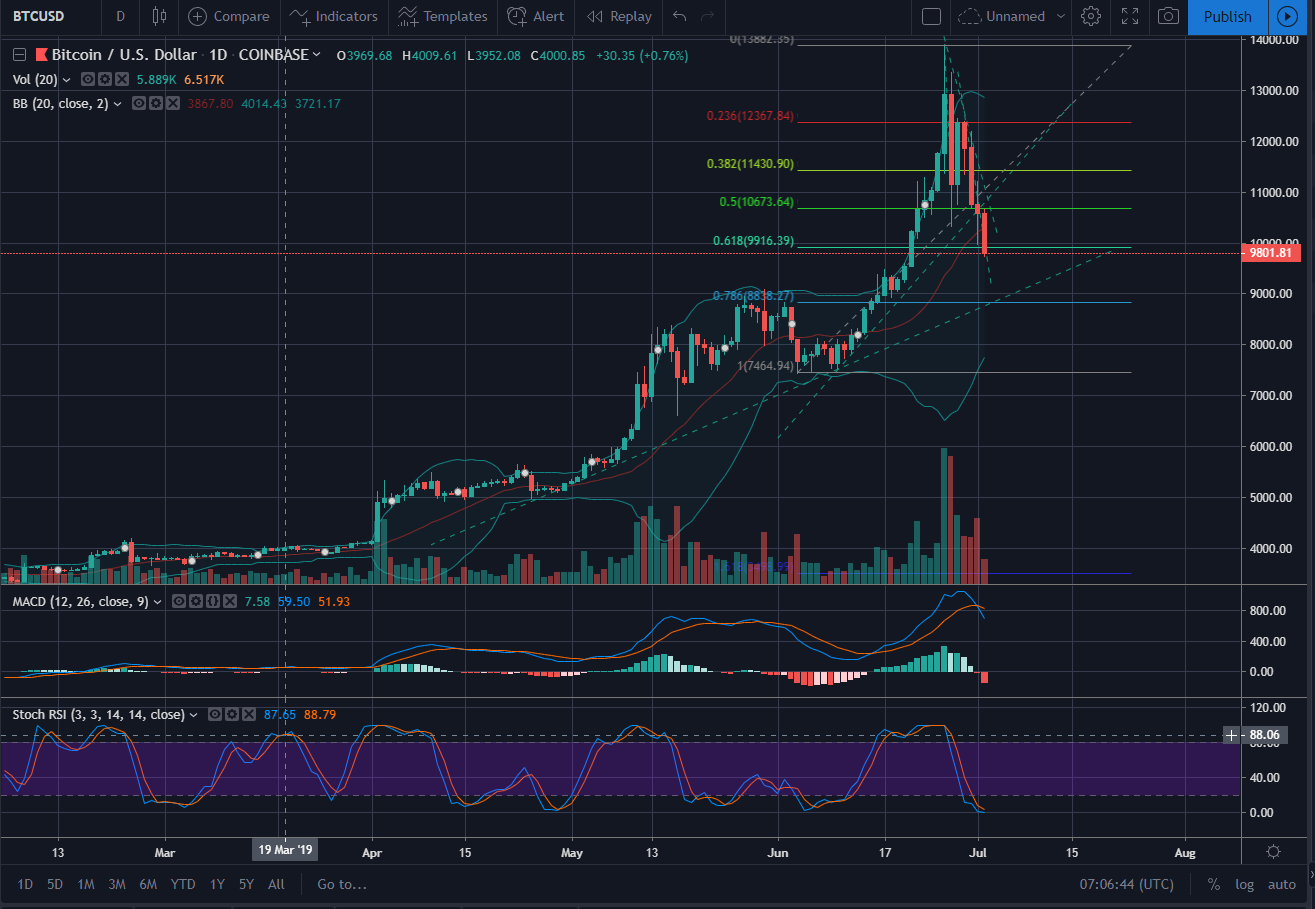This screenshot has width=1315, height=909.
Task: Remove the MACD indicator
Action: (229, 601)
